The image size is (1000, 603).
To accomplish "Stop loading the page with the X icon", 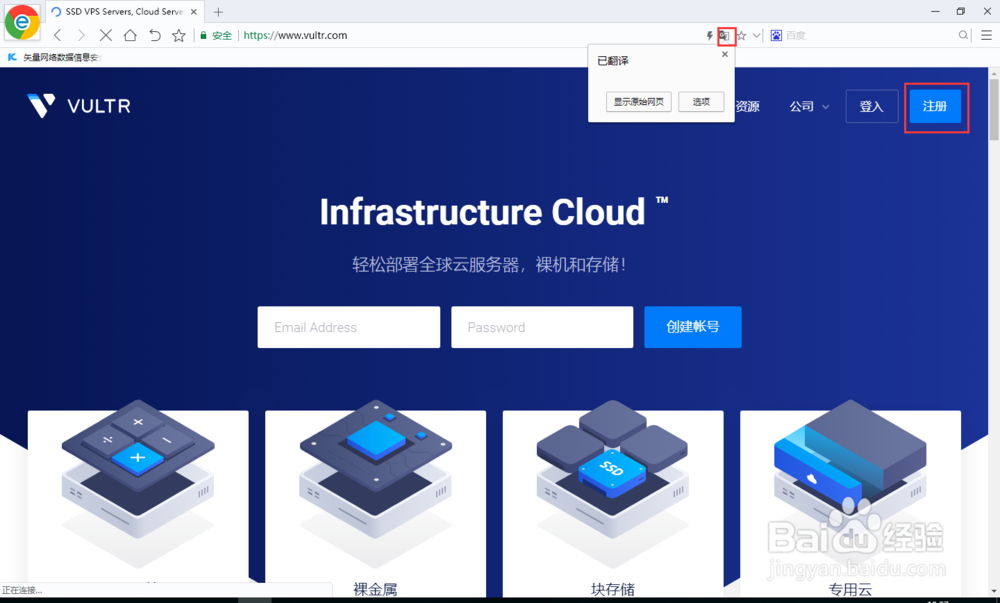I will click(x=106, y=35).
